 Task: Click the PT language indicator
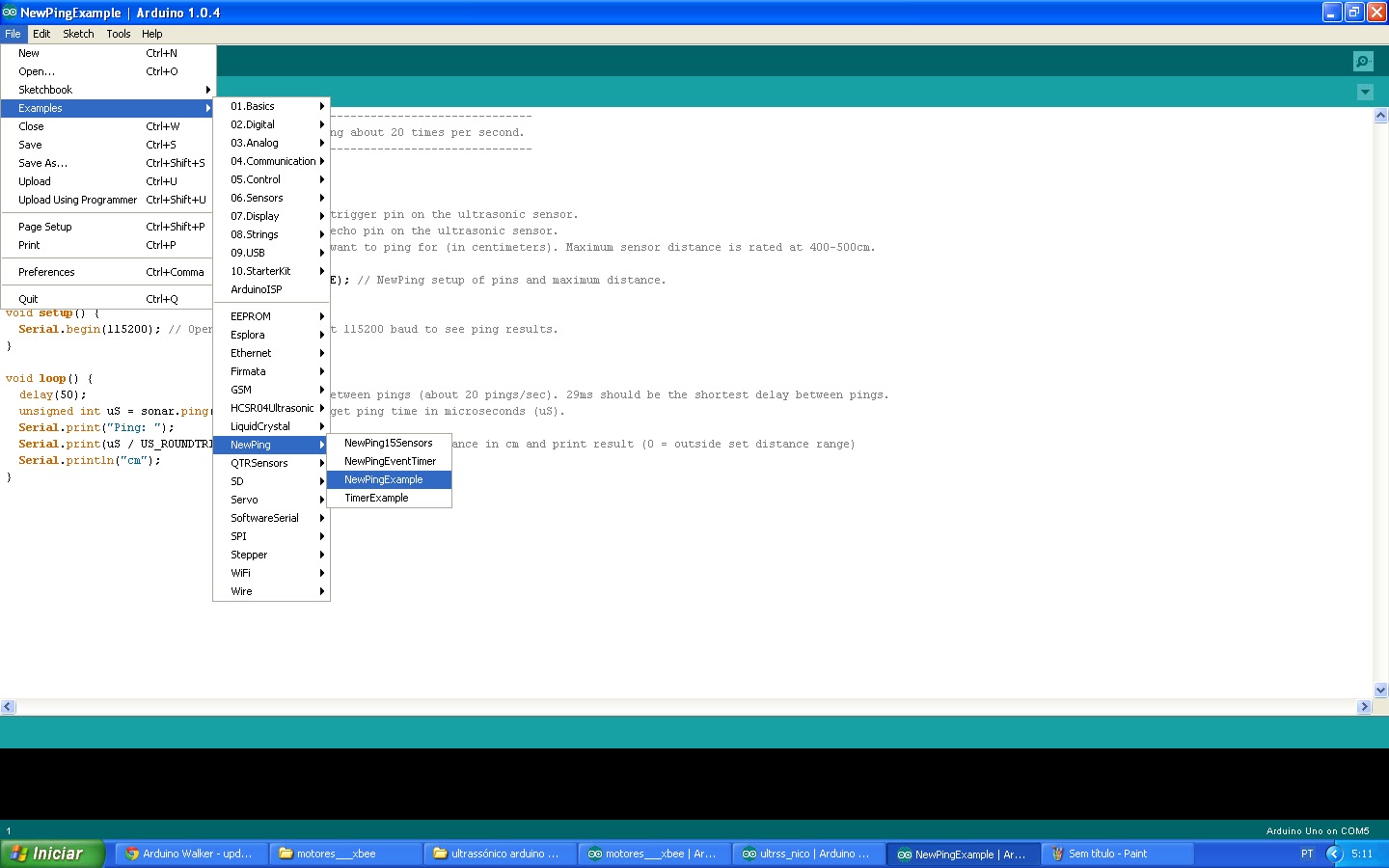1307,854
